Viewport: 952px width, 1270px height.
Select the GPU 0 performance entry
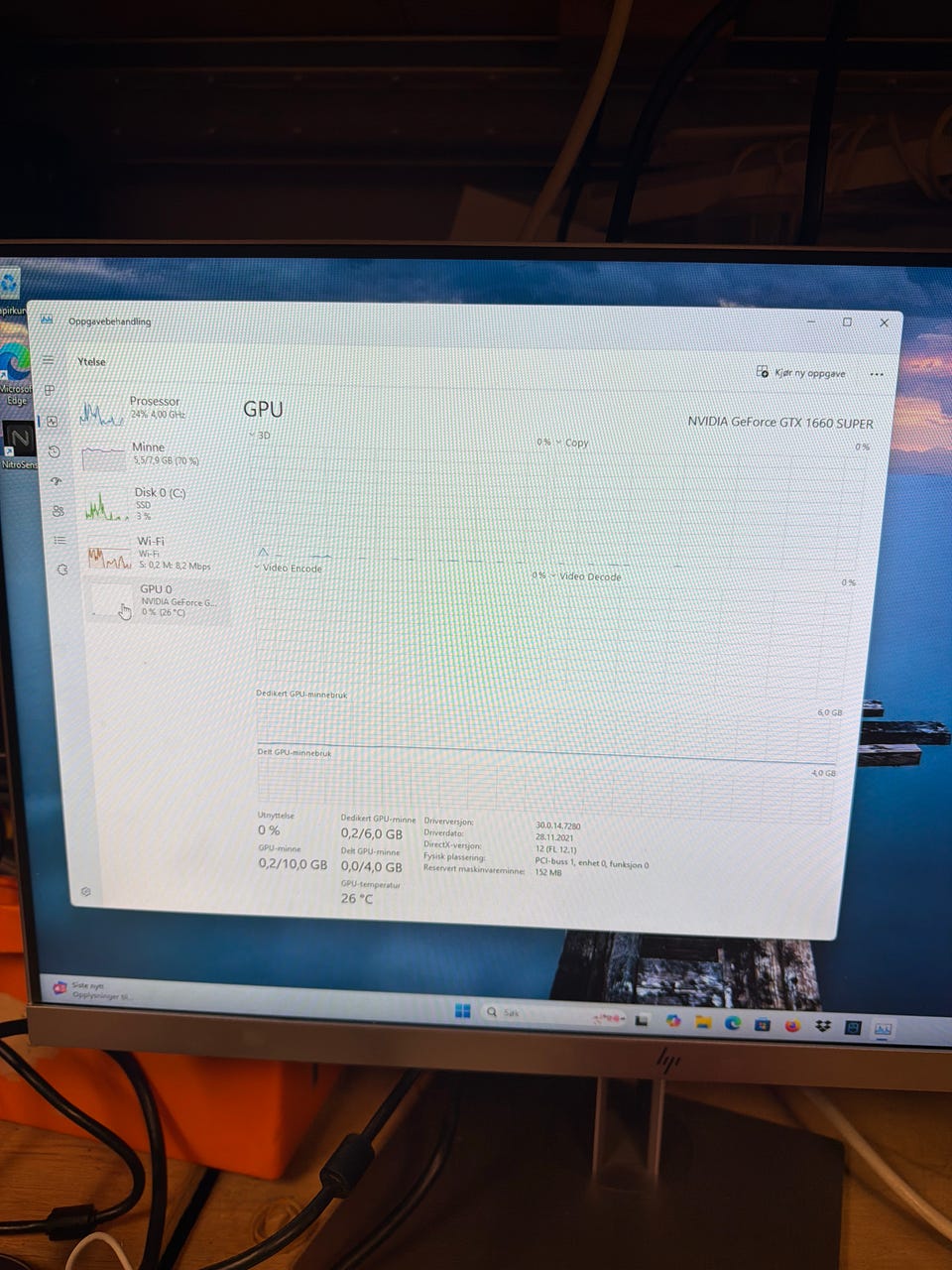pyautogui.click(x=158, y=600)
